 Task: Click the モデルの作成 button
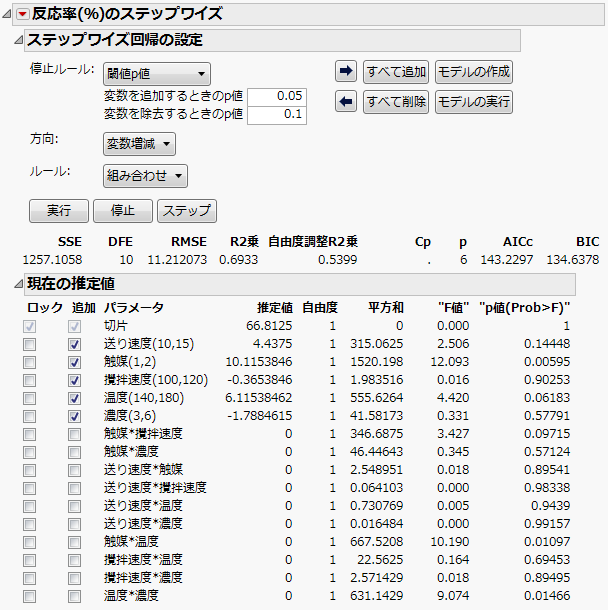click(x=474, y=72)
